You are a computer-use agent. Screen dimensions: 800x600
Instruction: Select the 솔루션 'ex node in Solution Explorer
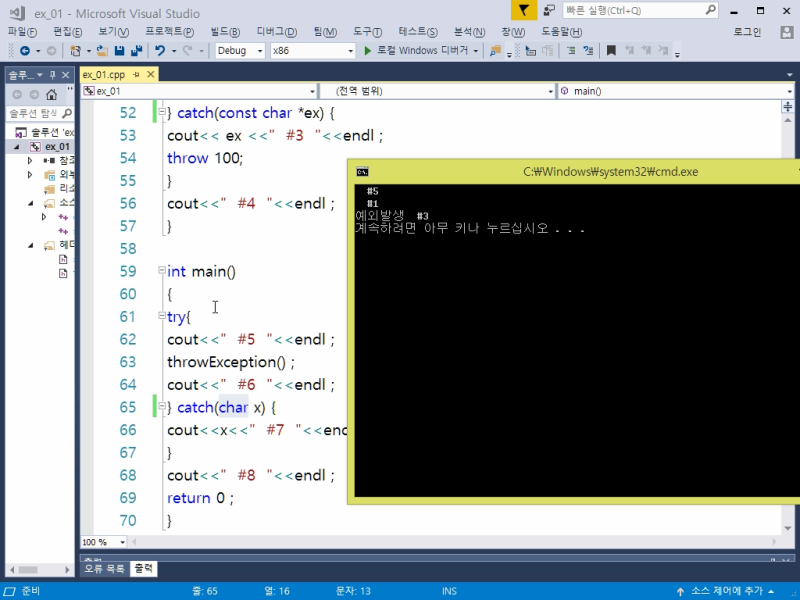(x=45, y=133)
